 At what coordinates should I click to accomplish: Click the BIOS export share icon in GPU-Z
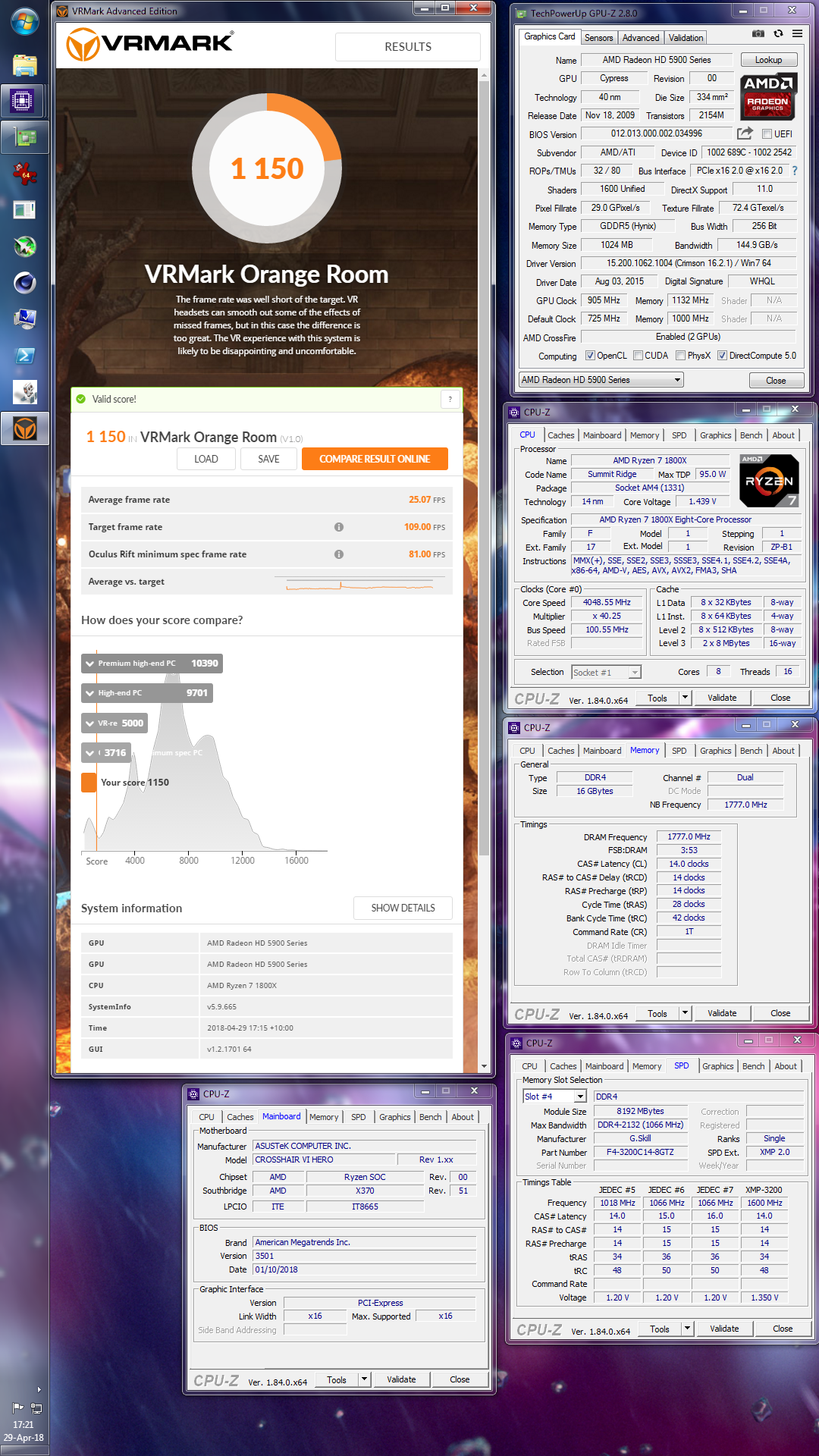[745, 133]
